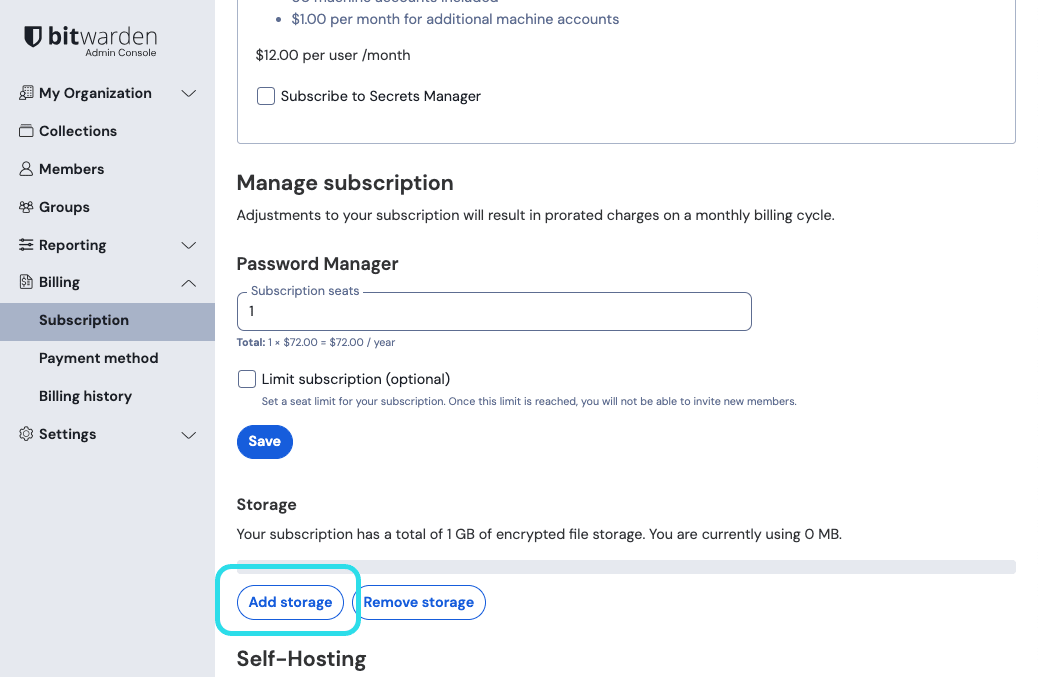The height and width of the screenshot is (677, 1038).
Task: Click the Save button
Action: (x=264, y=441)
